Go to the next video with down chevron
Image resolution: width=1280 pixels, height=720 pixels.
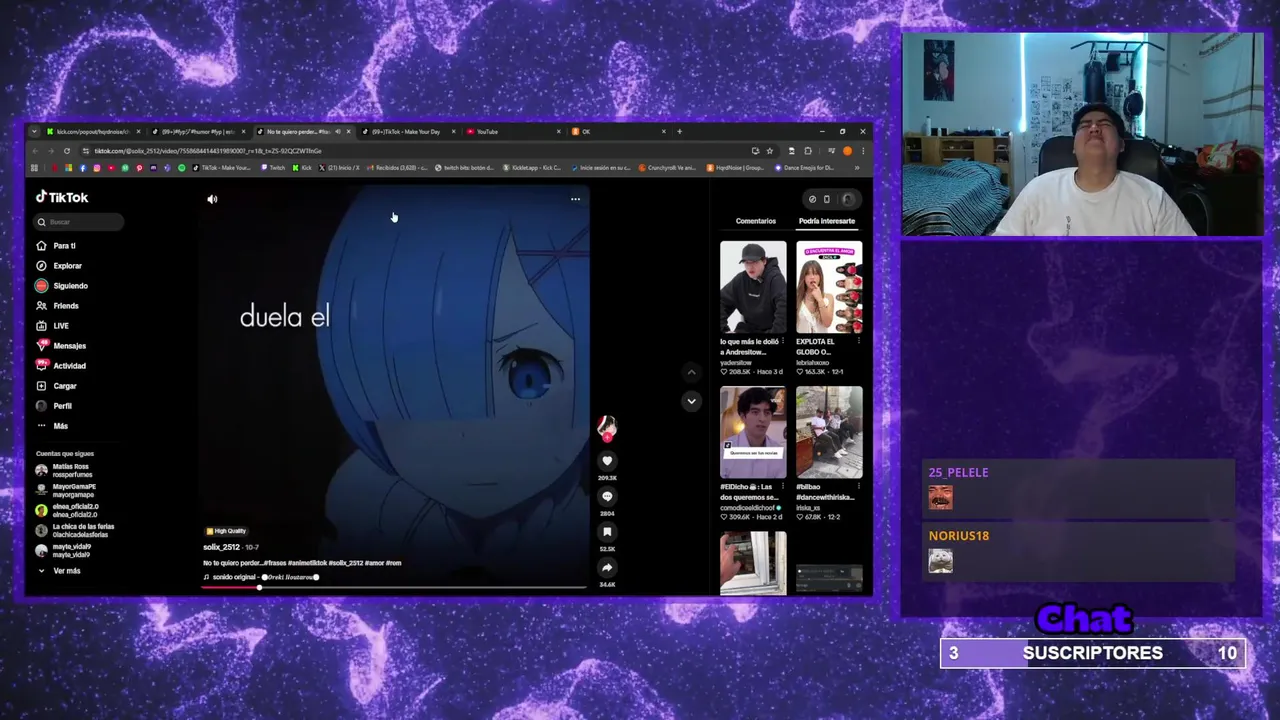coord(691,401)
